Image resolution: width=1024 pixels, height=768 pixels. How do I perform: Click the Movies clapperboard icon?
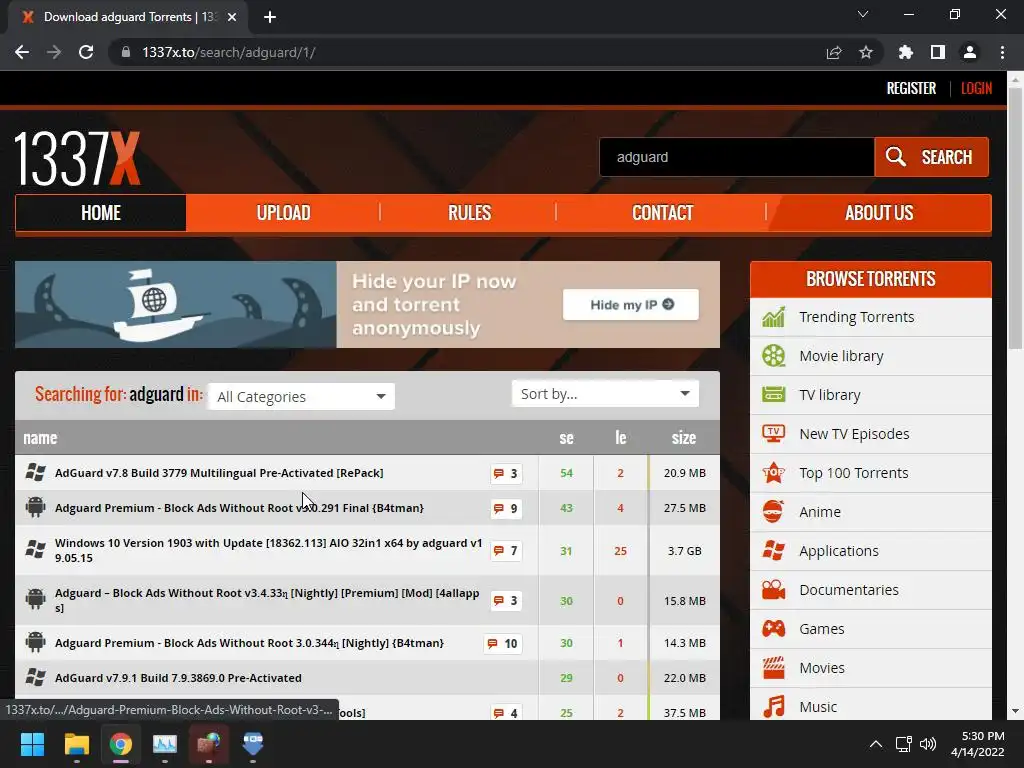click(773, 668)
